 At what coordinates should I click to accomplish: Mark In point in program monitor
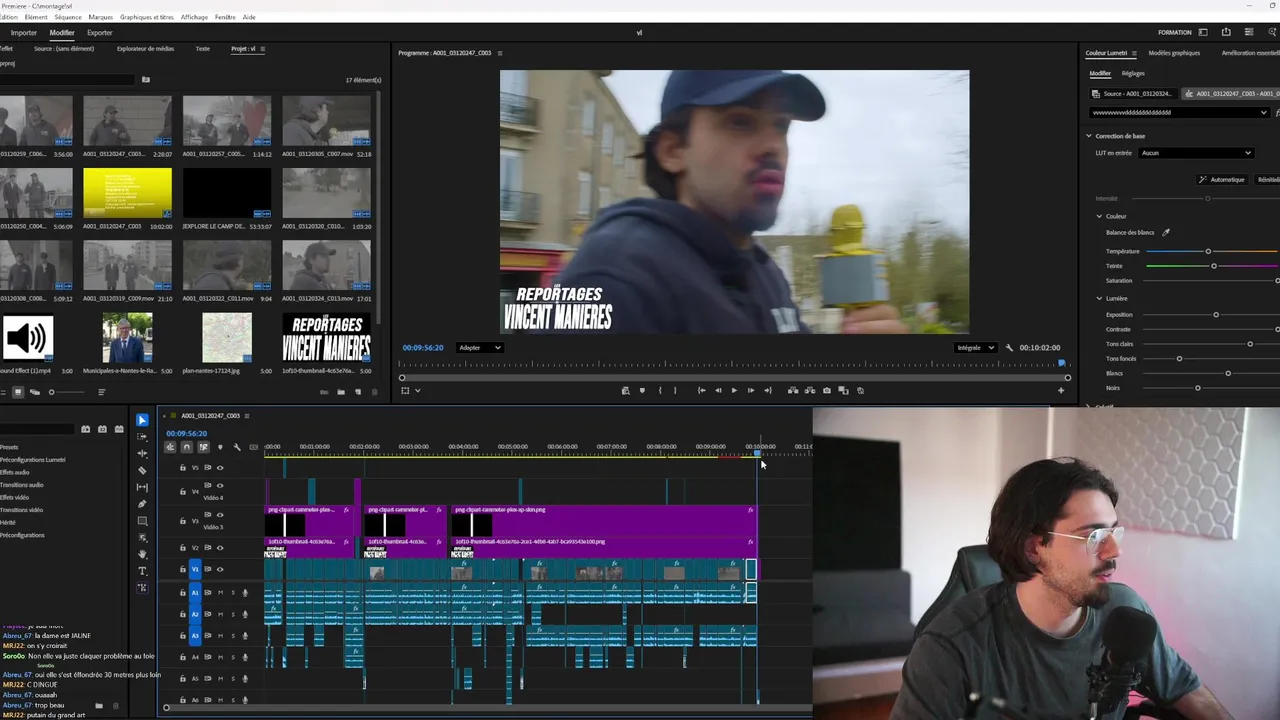pyautogui.click(x=659, y=391)
